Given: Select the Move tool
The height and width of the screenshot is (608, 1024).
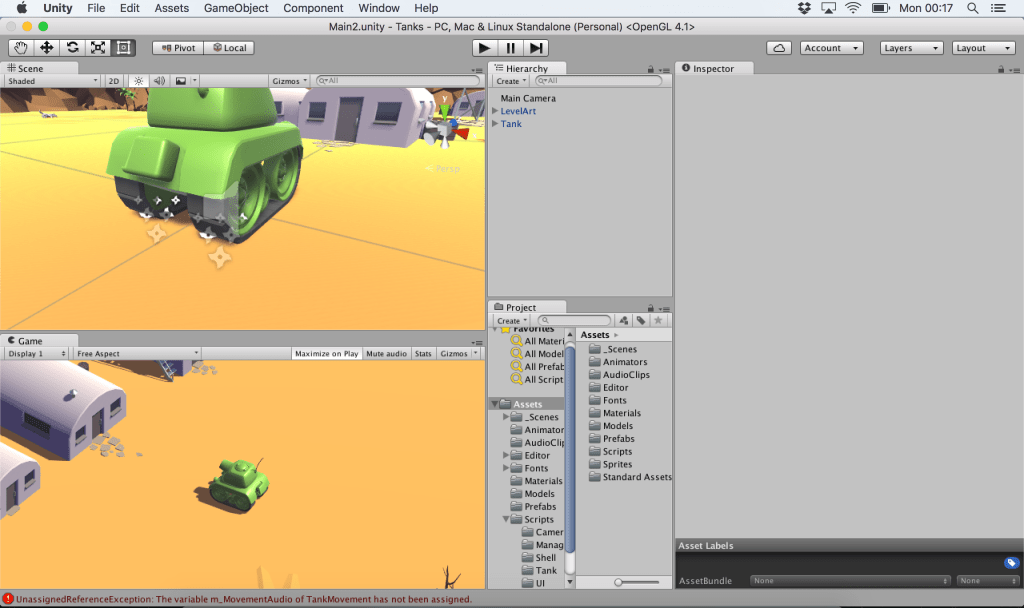Looking at the screenshot, I should pos(45,47).
